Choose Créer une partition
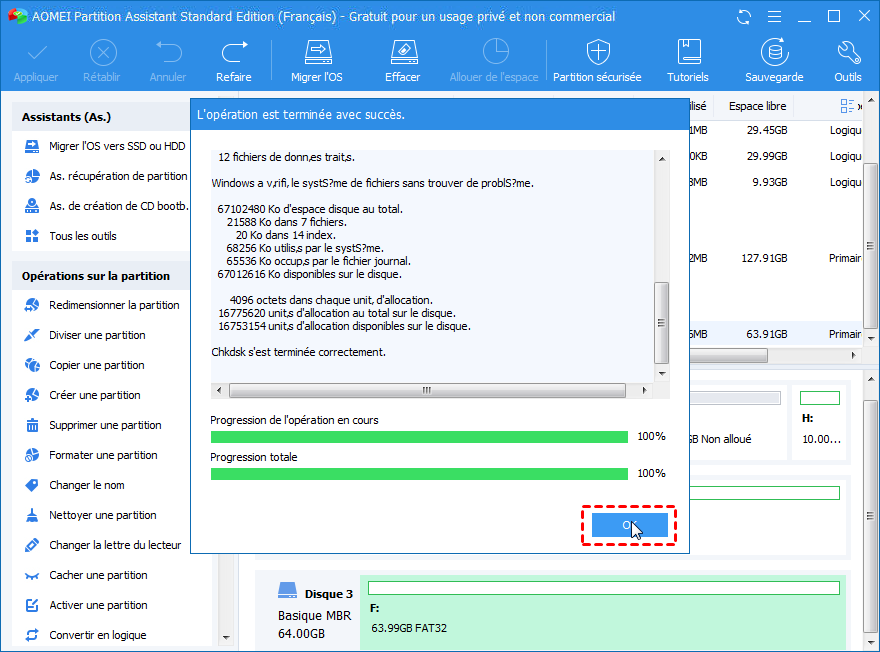The width and height of the screenshot is (880, 652). click(82, 396)
